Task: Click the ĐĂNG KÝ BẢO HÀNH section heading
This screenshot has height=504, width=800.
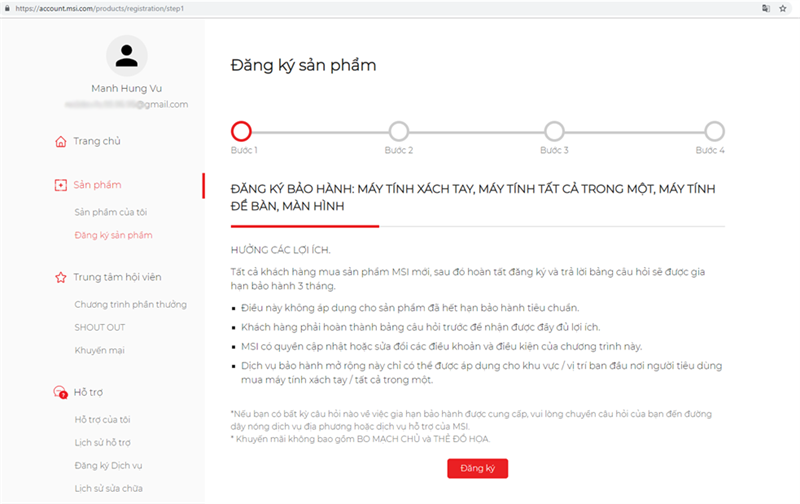Action: click(473, 197)
